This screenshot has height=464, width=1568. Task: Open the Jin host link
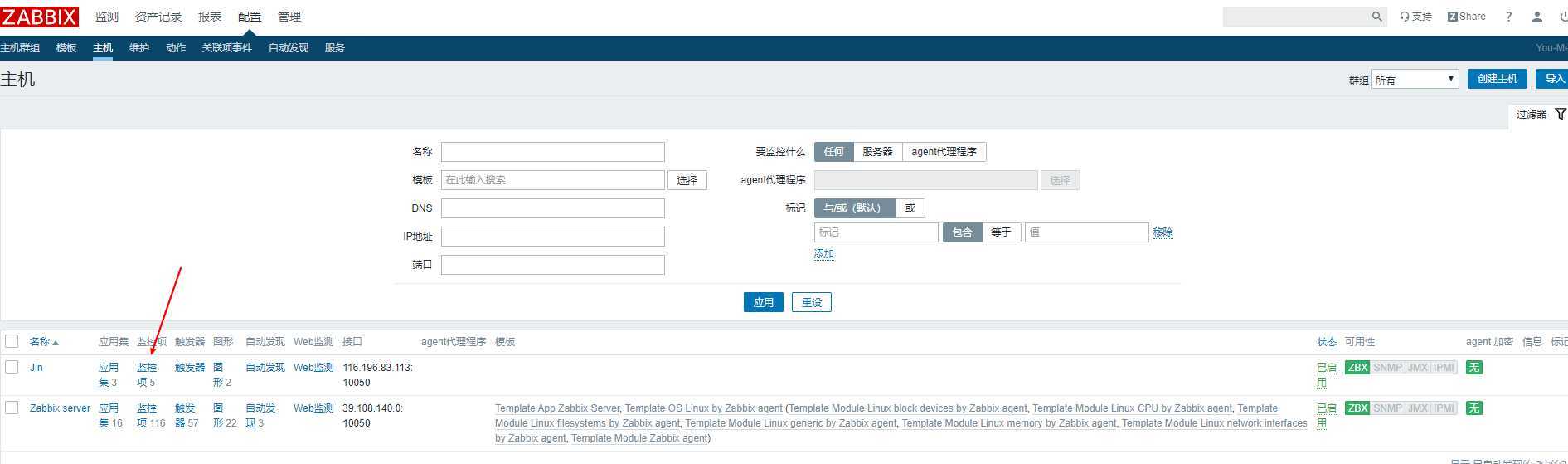(x=36, y=368)
